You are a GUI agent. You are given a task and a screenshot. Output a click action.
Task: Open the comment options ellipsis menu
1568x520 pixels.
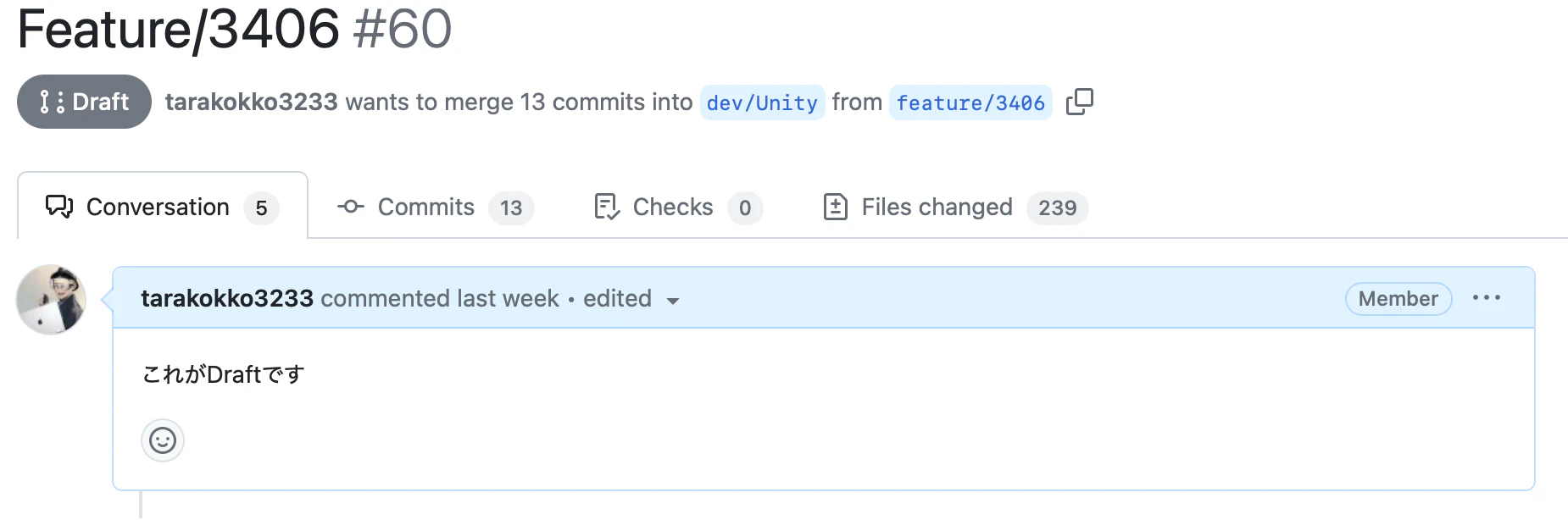(1487, 298)
